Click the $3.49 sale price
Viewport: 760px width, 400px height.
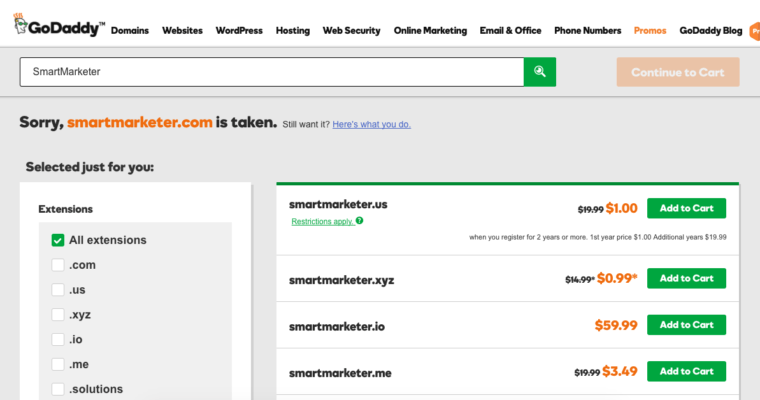[619, 371]
